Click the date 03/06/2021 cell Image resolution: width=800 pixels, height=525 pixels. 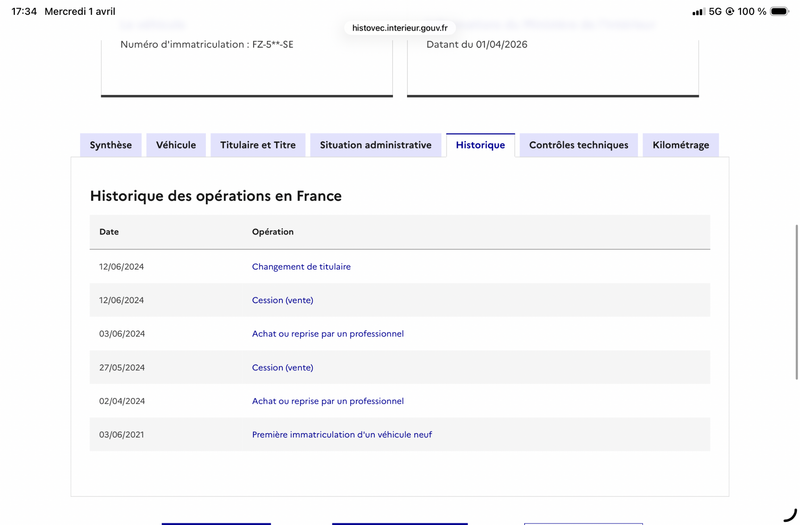coord(121,435)
